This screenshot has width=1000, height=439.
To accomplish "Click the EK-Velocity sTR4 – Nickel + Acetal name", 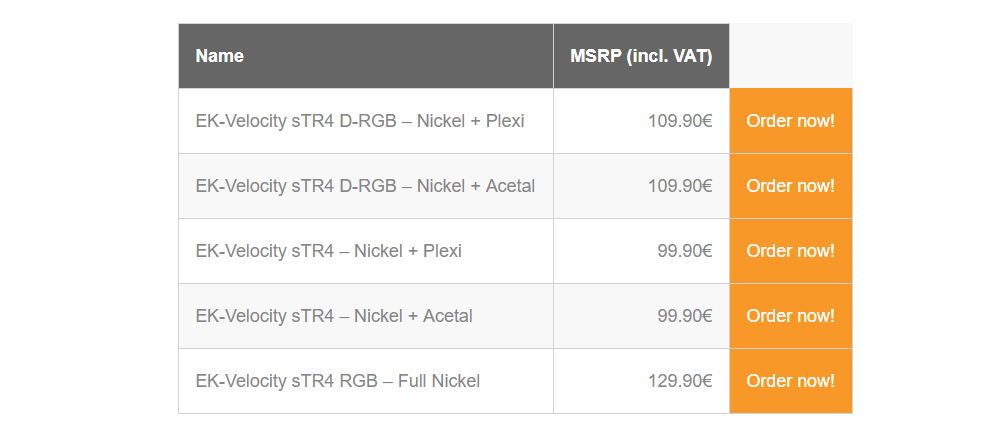I will (334, 316).
